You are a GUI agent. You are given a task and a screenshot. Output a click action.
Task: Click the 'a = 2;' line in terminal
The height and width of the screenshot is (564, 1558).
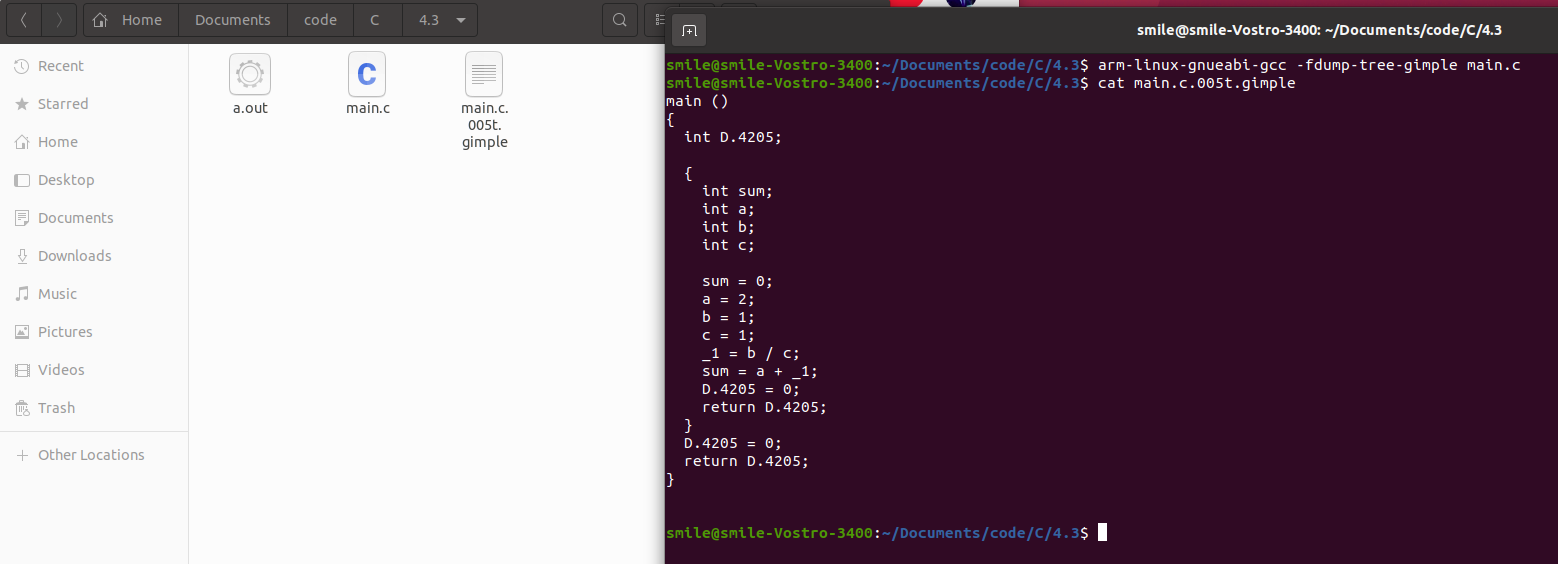pyautogui.click(x=729, y=299)
